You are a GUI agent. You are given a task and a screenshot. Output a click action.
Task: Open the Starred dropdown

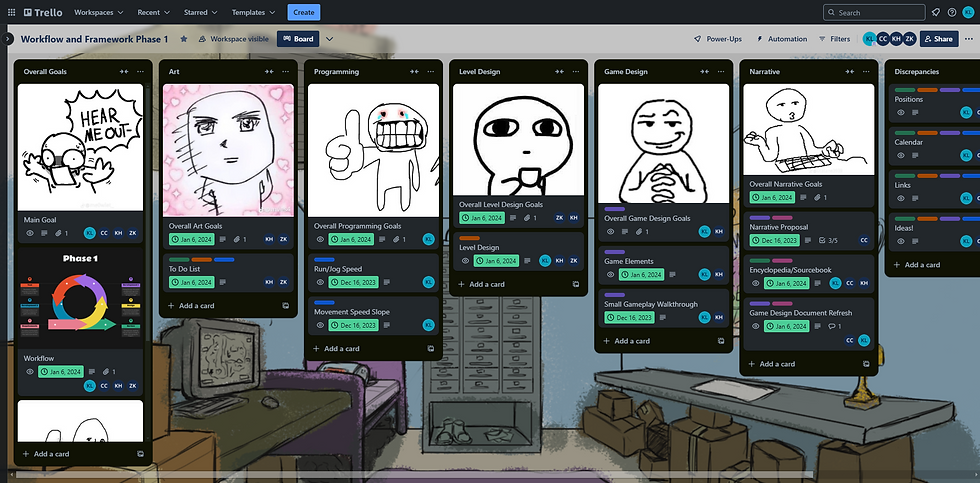(x=201, y=12)
